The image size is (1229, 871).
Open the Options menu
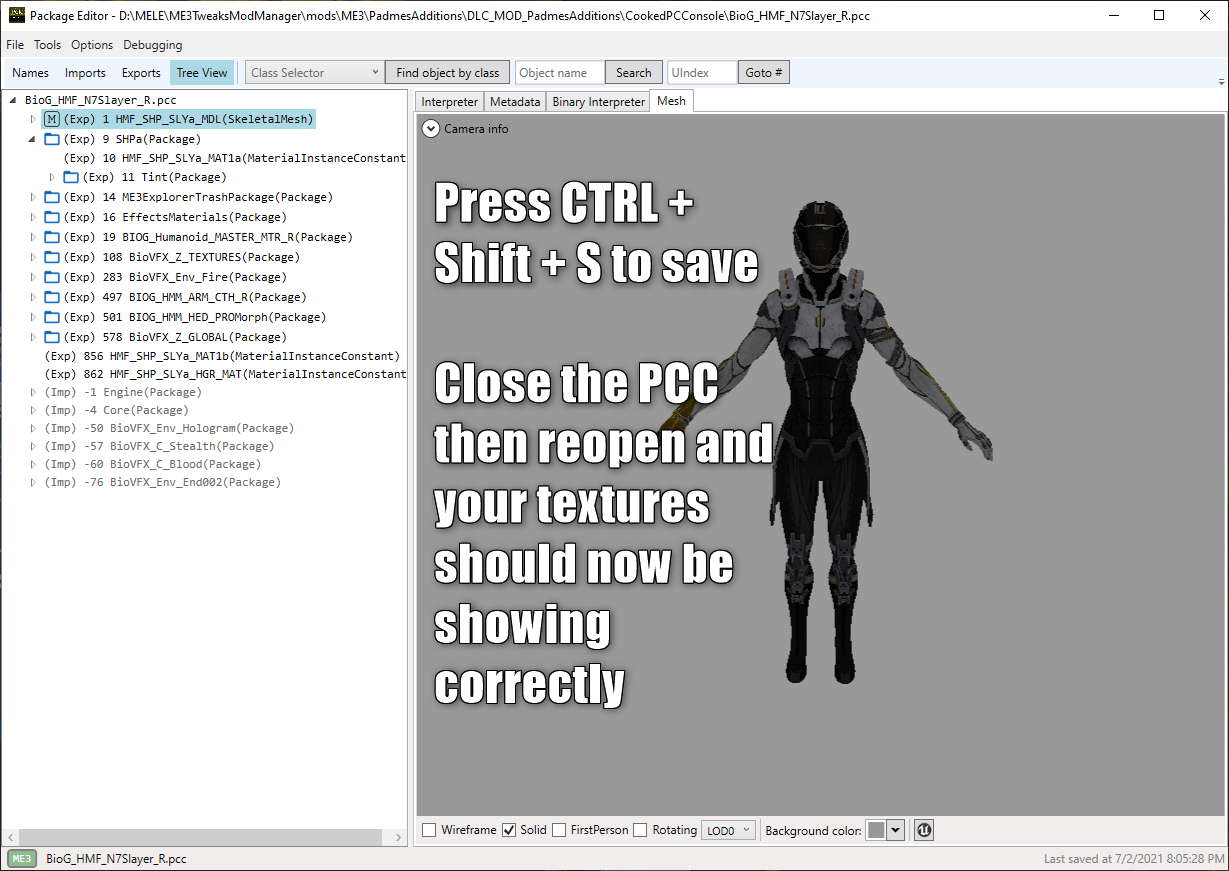[92, 45]
